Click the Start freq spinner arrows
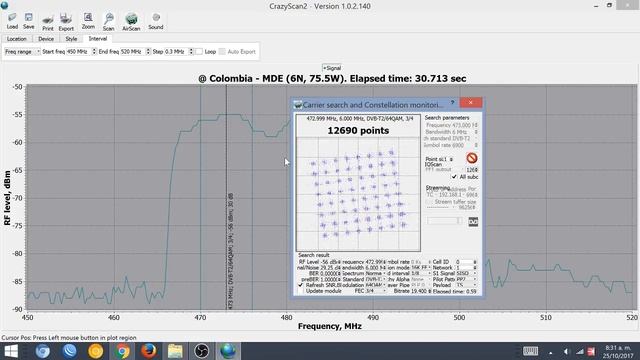Image resolution: width=640 pixels, height=360 pixels. click(94, 52)
